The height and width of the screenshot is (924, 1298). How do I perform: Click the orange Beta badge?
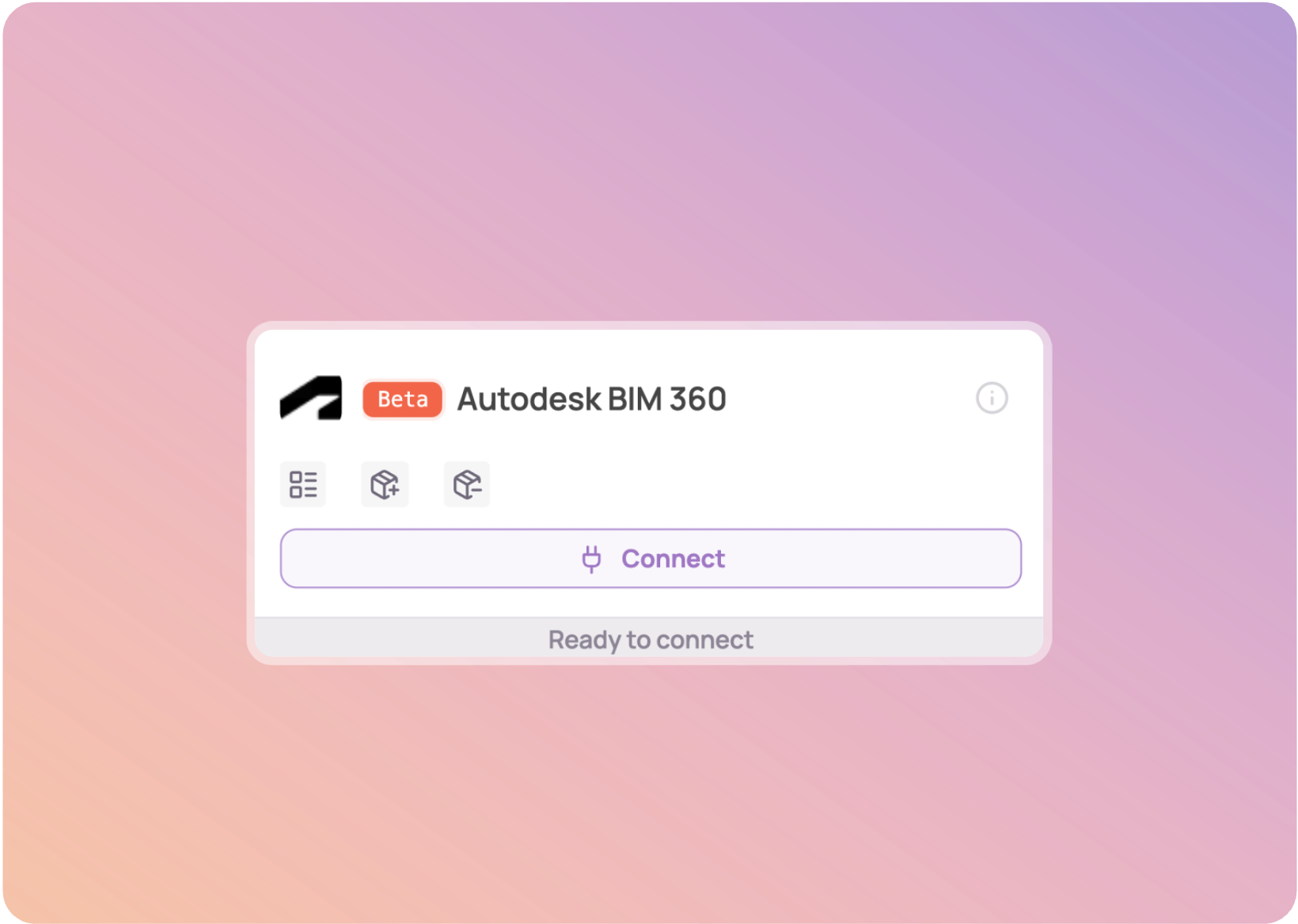pyautogui.click(x=403, y=400)
